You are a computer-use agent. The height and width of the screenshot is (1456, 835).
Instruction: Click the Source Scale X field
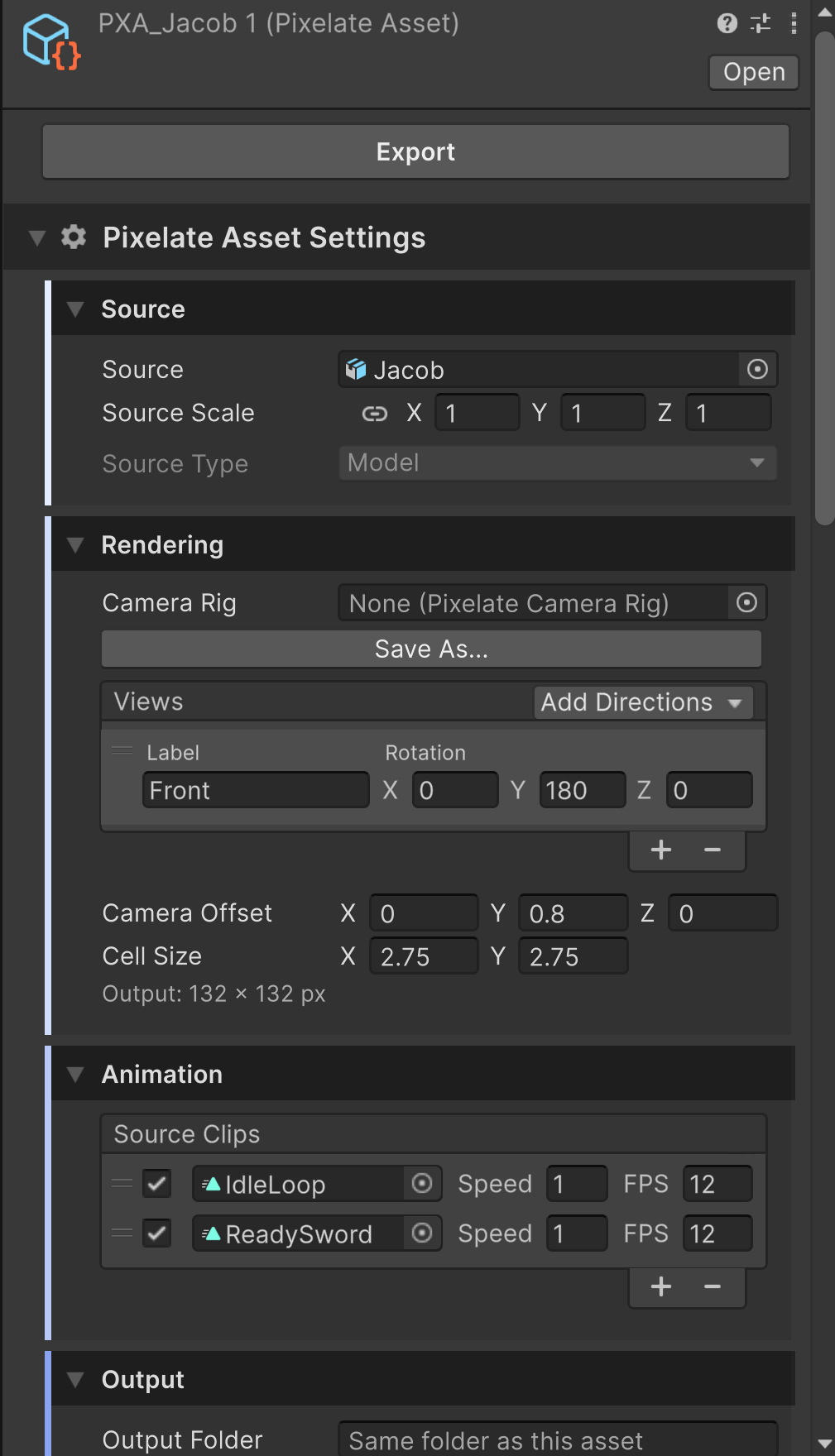point(477,413)
